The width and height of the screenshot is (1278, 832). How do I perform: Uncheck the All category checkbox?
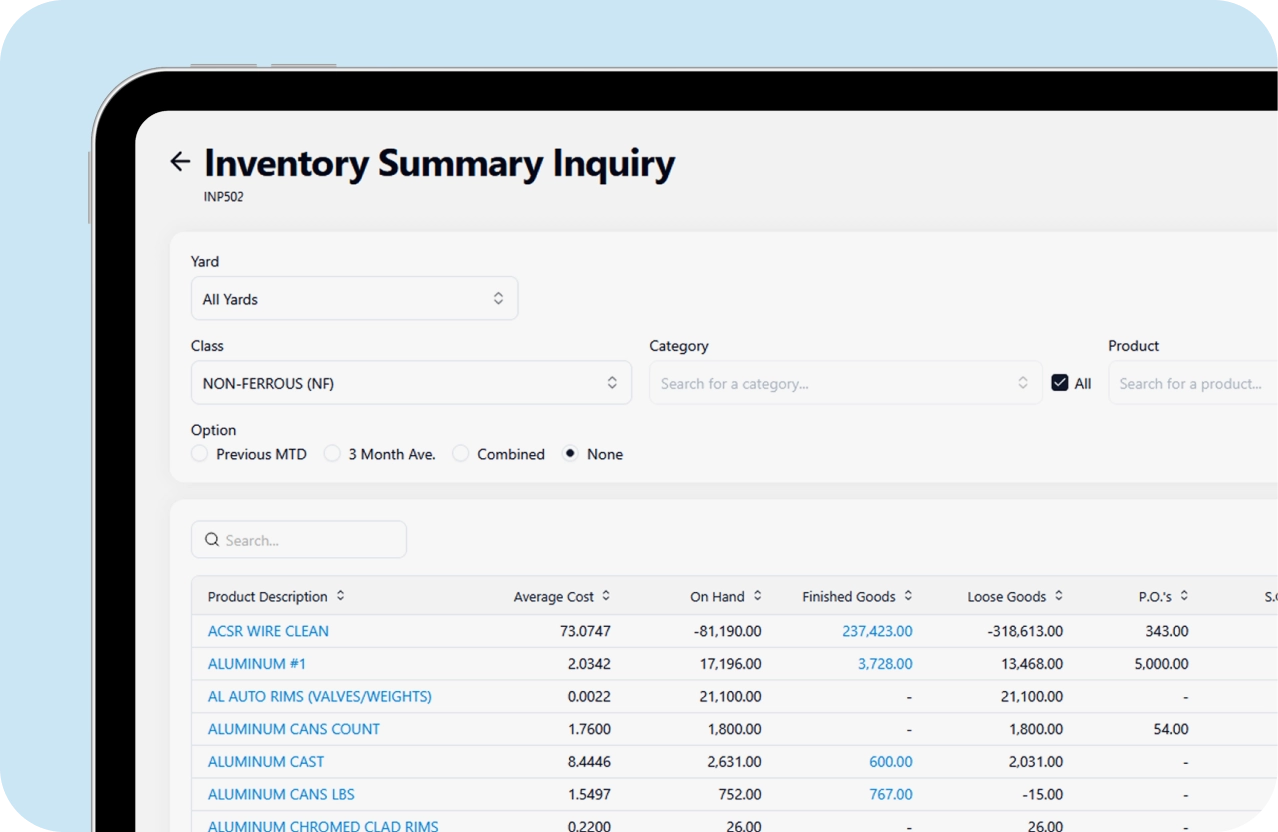pos(1060,383)
